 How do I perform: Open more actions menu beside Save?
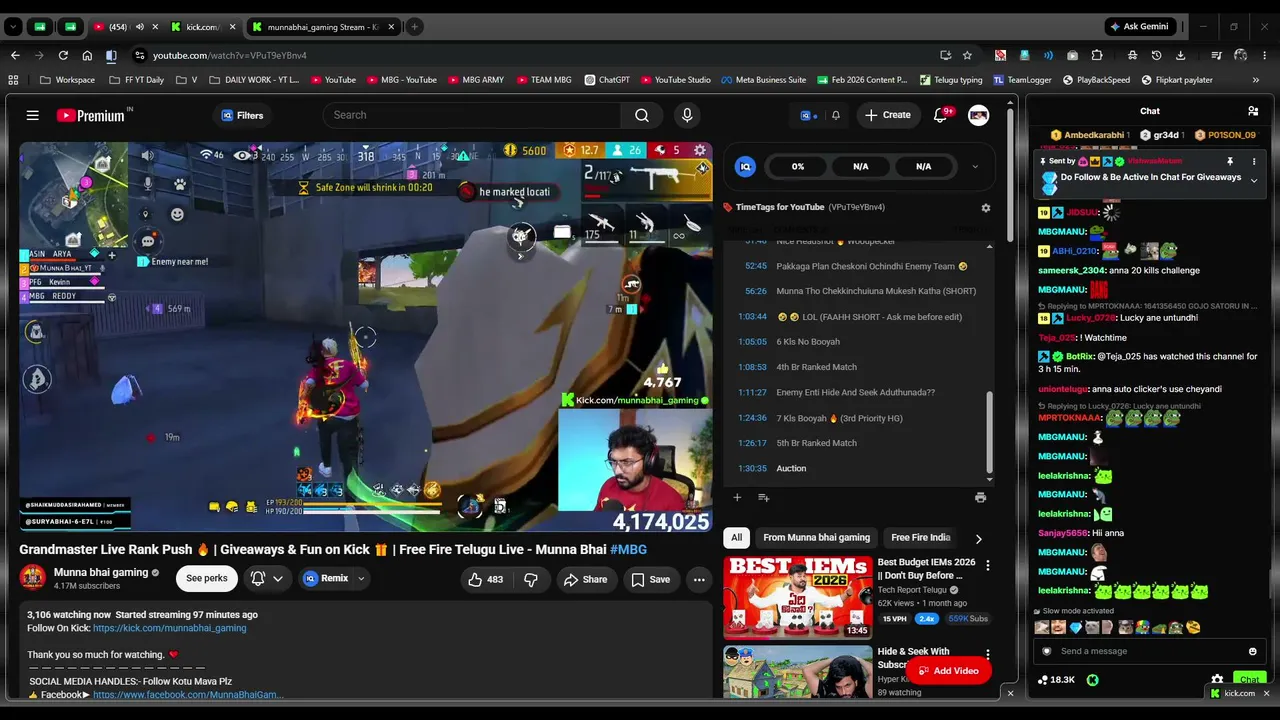point(699,579)
